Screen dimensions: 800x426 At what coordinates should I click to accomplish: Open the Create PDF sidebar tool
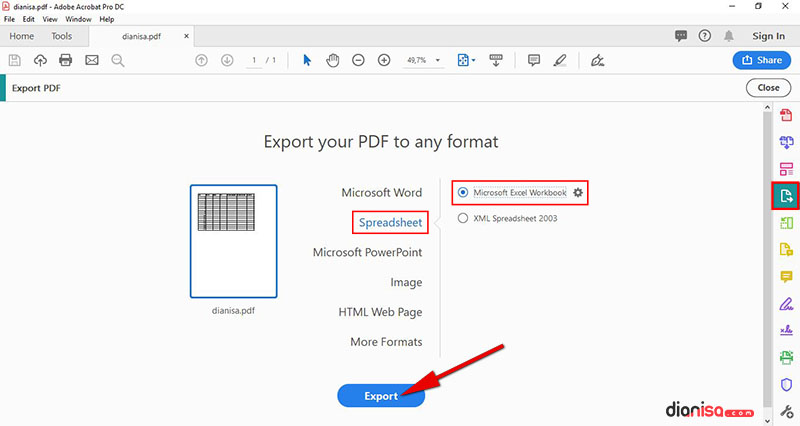786,115
